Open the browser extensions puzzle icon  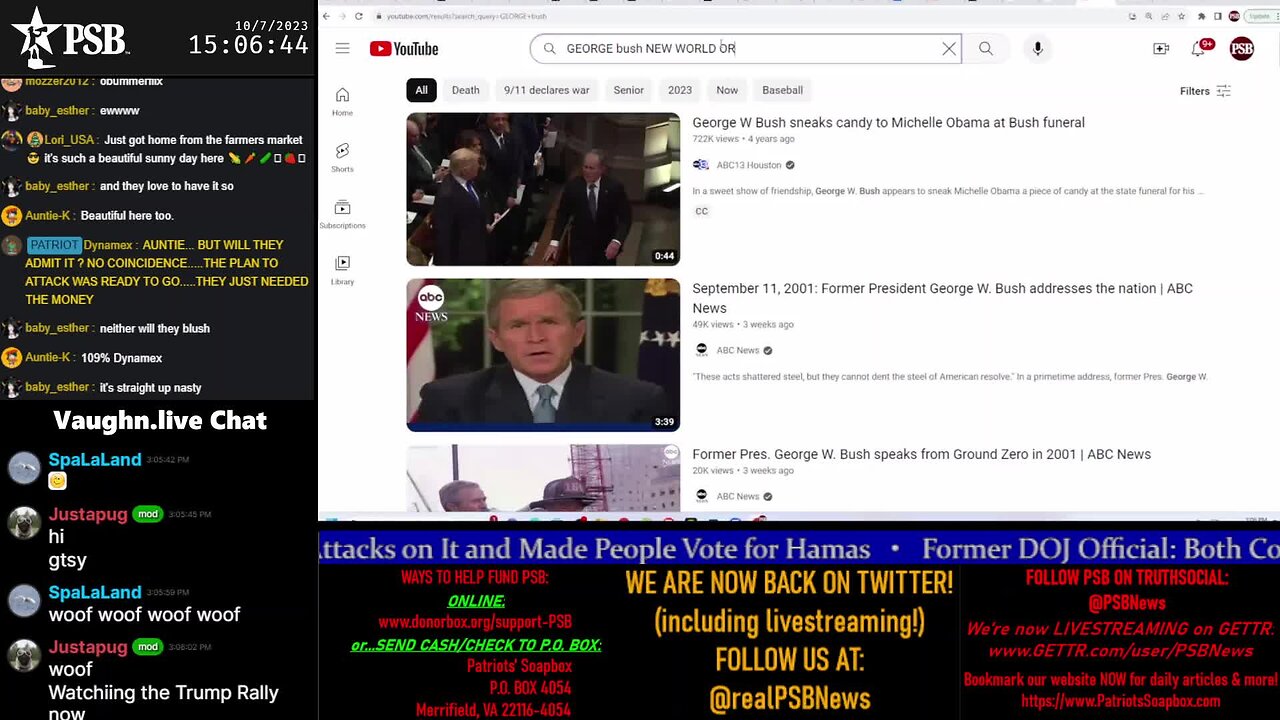point(1201,16)
